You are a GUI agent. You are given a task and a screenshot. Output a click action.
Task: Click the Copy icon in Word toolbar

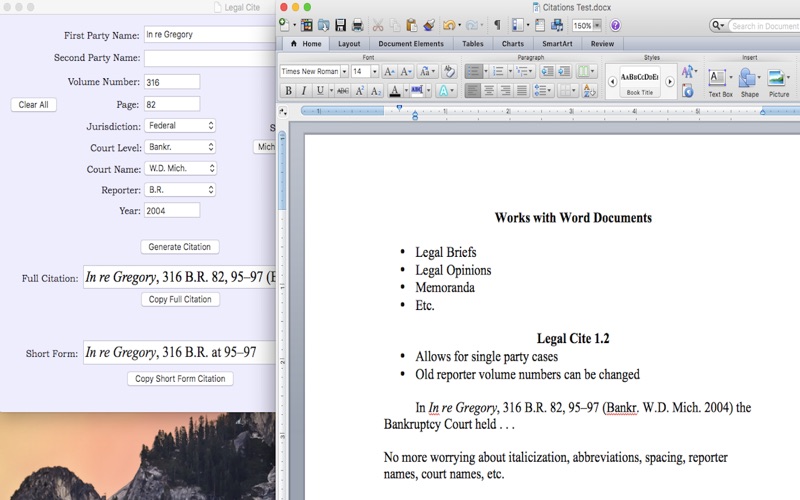point(394,25)
